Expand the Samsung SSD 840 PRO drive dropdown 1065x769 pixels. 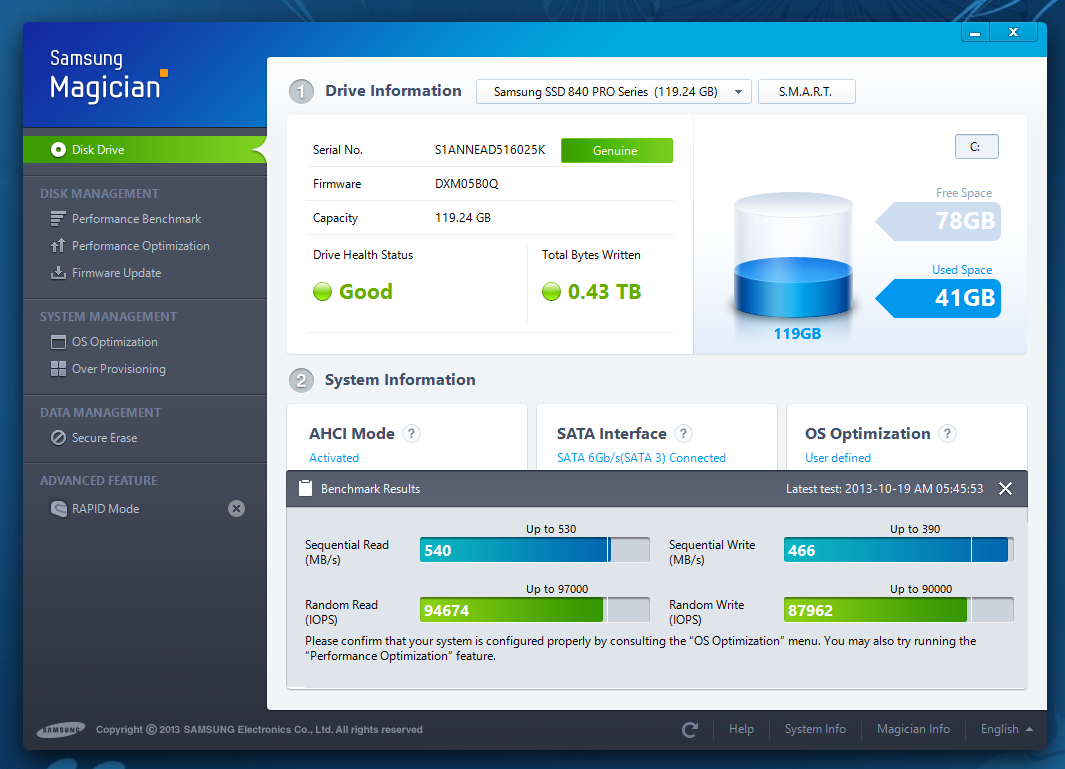tap(613, 92)
